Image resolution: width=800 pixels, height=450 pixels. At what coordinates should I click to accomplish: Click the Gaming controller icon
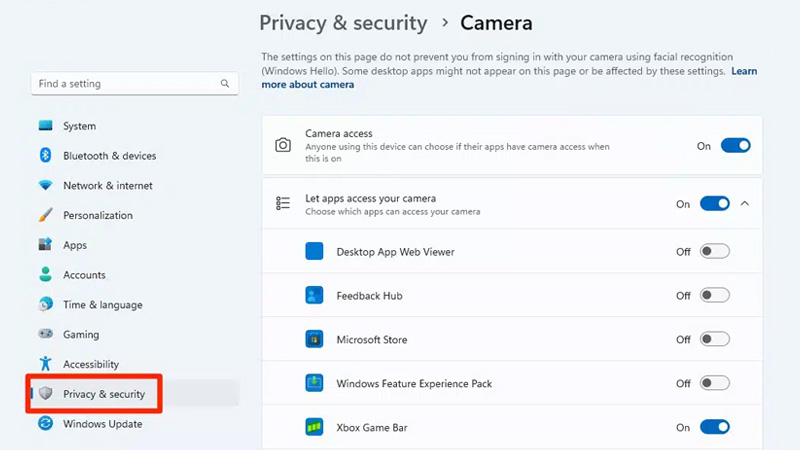[45, 334]
